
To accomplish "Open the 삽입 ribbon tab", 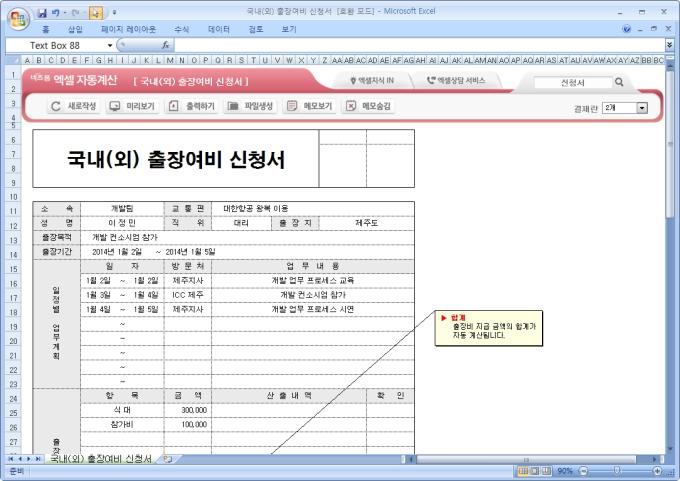I will click(75, 30).
